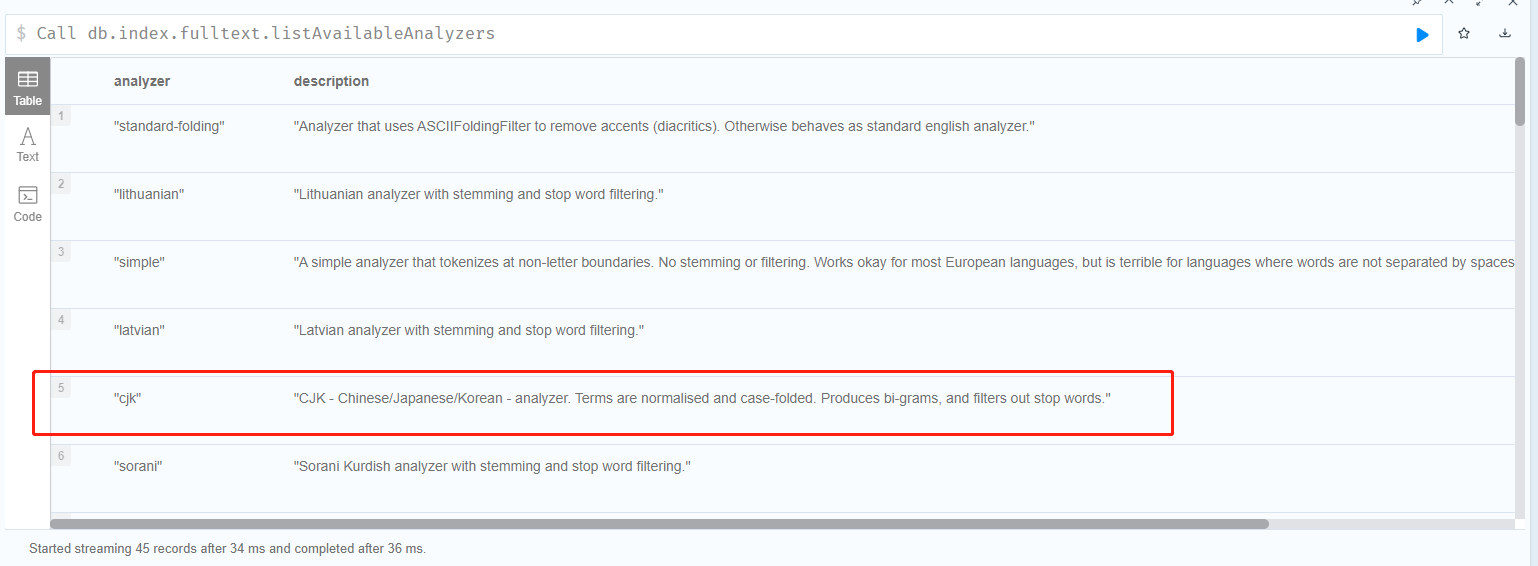Image resolution: width=1538 pixels, height=566 pixels.
Task: Click the horizontal scrollbar under the table
Action: pos(660,523)
